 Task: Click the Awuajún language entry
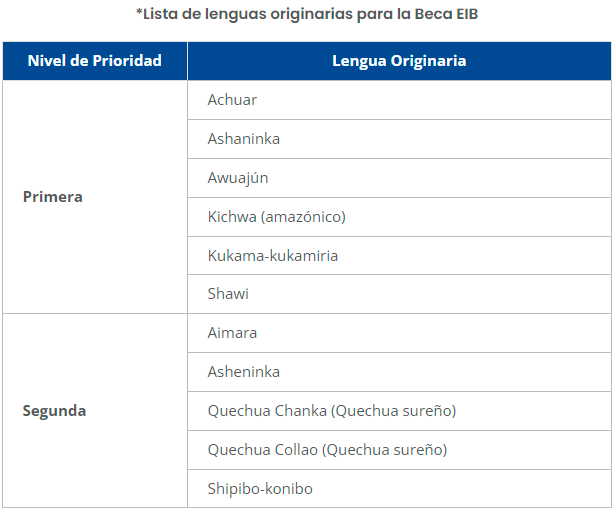(x=238, y=178)
